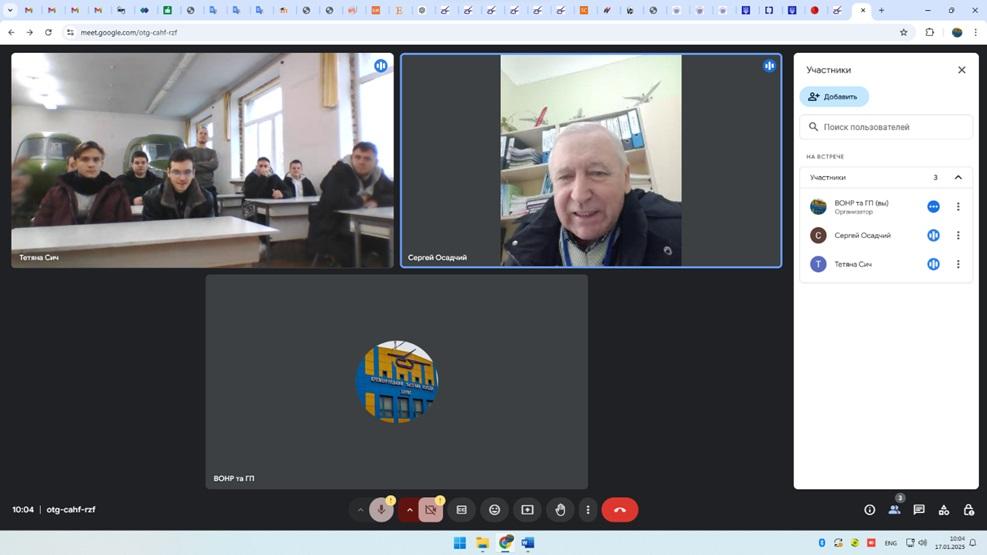Open meeting details info icon
The height and width of the screenshot is (555, 987).
[x=869, y=510]
